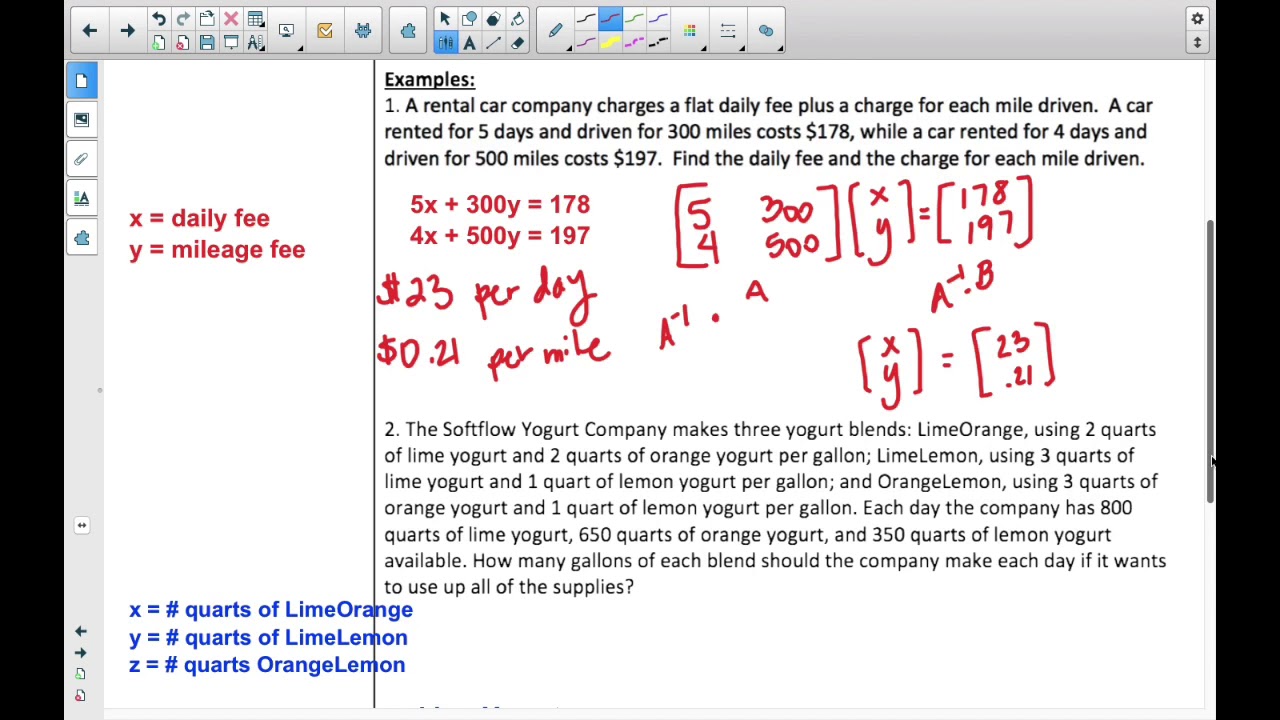Redo the last undone action

click(183, 19)
